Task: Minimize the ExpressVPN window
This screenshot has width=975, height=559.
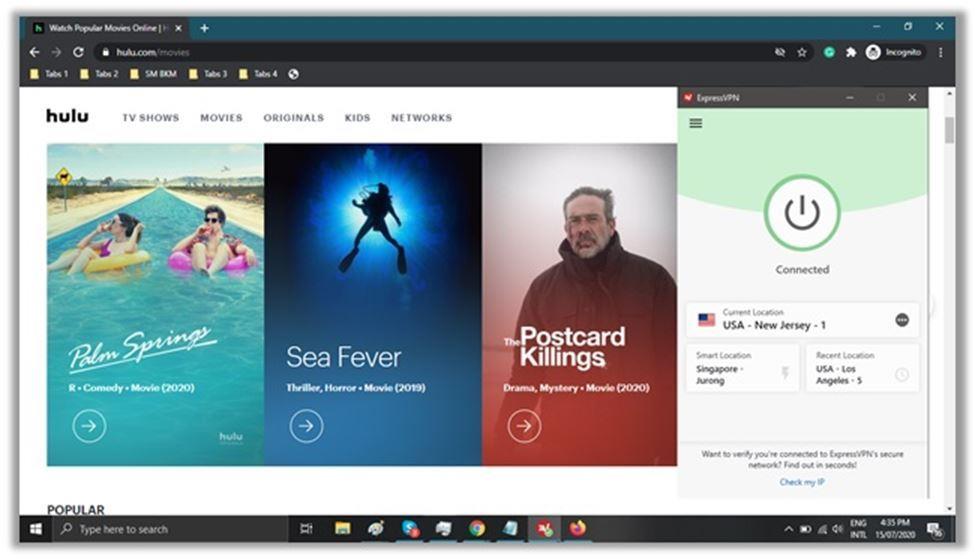Action: pyautogui.click(x=849, y=98)
